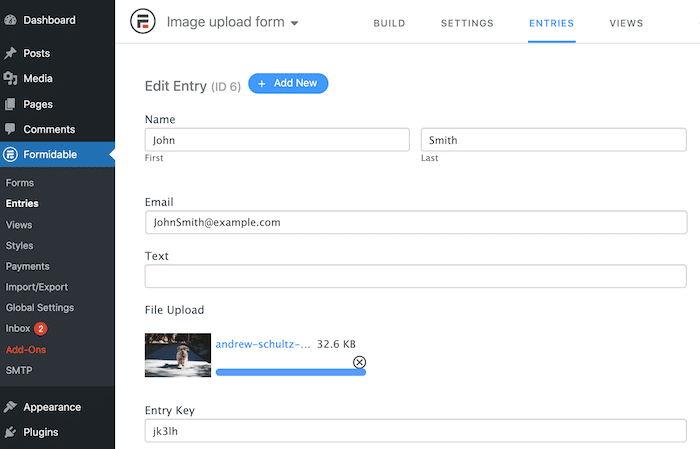The height and width of the screenshot is (449, 700).
Task: Open the Dashboard gauge icon
Action: pyautogui.click(x=10, y=20)
